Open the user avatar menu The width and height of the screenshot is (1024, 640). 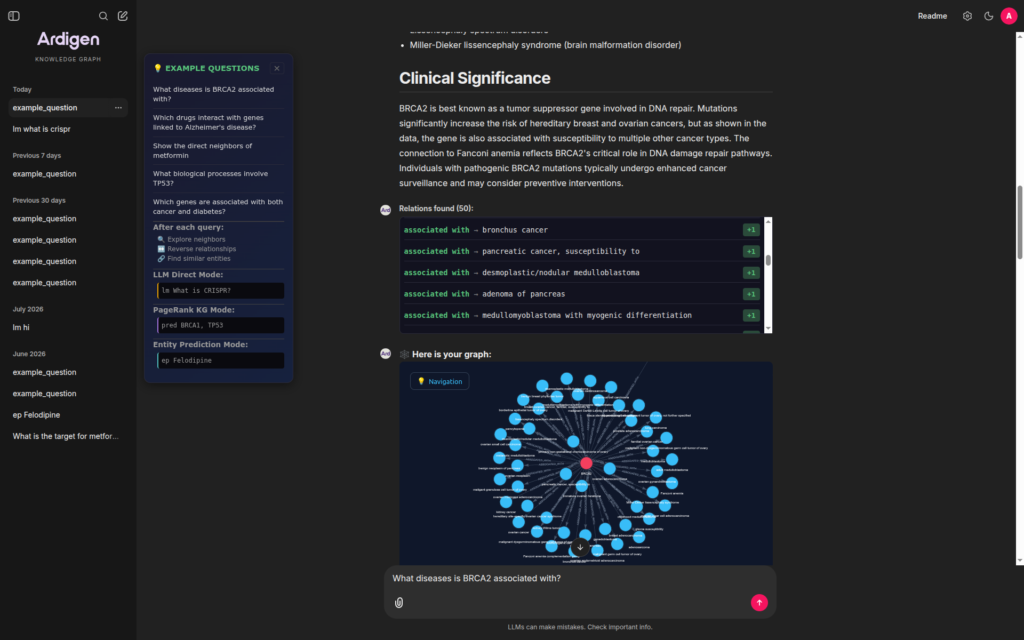(1008, 16)
